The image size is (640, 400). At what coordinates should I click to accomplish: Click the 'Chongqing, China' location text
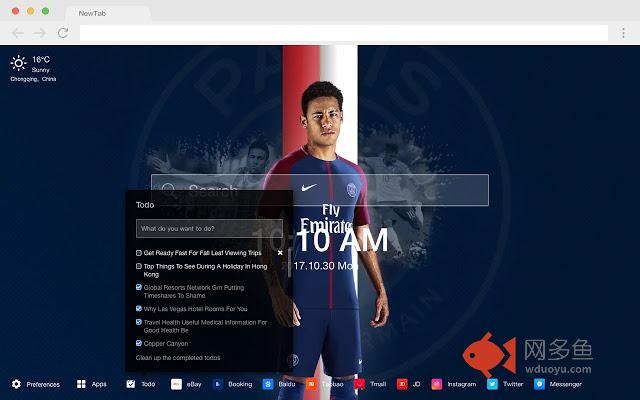pyautogui.click(x=33, y=79)
